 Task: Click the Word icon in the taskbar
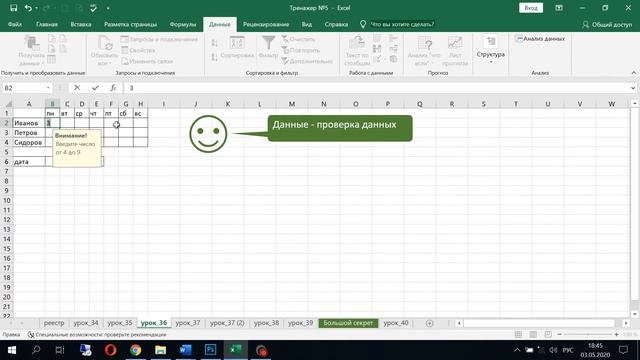[x=185, y=350]
